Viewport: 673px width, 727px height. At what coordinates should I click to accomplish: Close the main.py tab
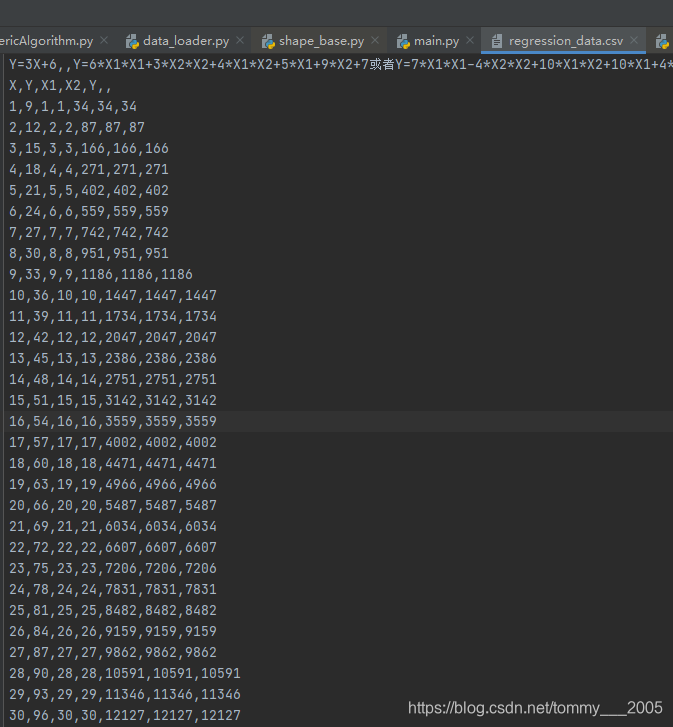coord(470,40)
